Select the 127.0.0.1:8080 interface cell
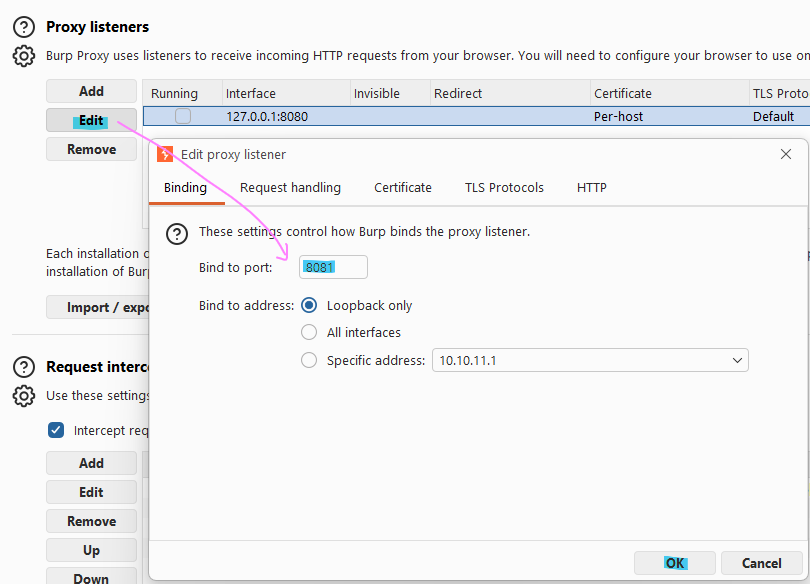Viewport: 810px width, 584px height. pyautogui.click(x=286, y=116)
